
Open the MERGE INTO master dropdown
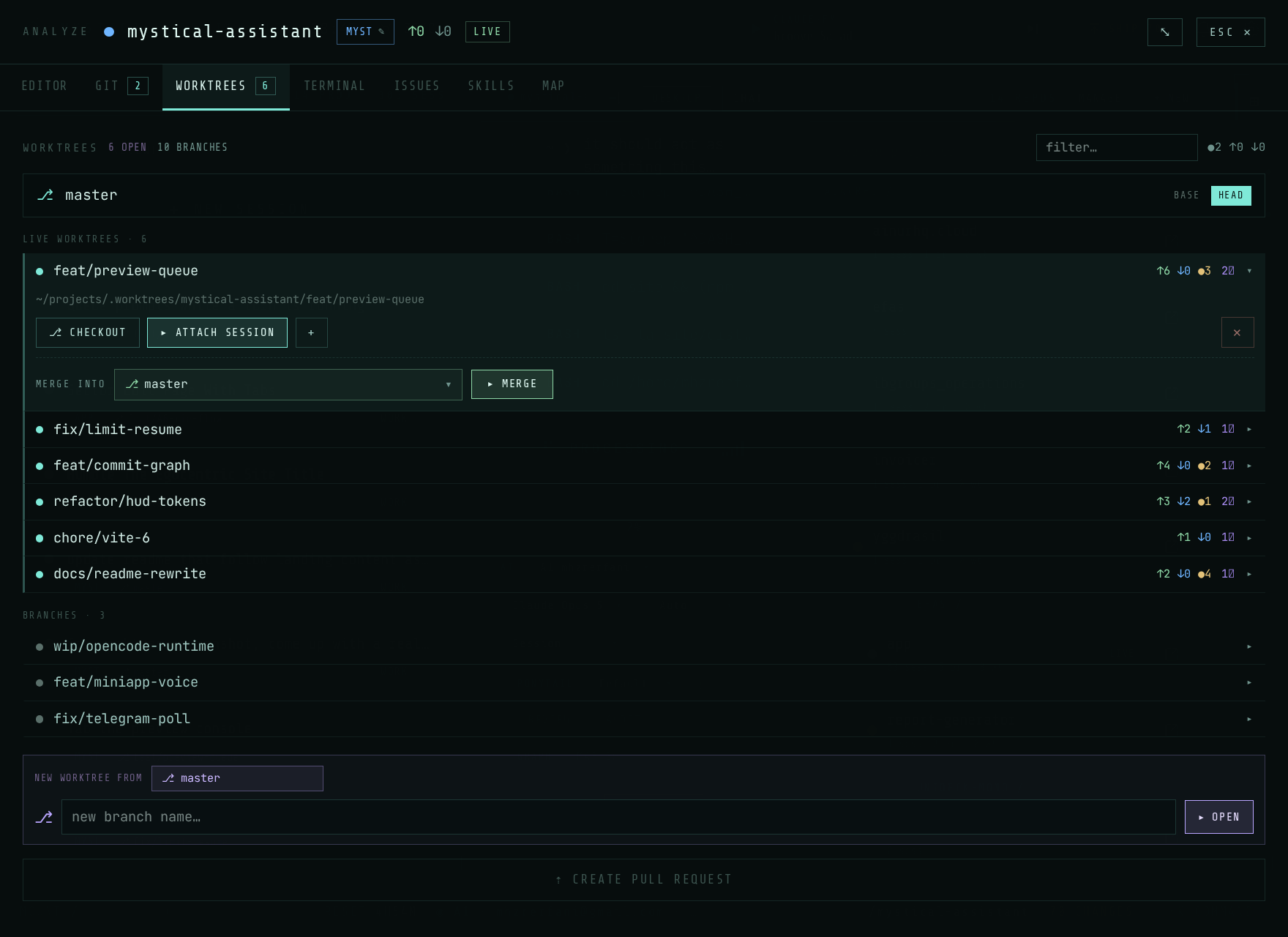pyautogui.click(x=288, y=384)
